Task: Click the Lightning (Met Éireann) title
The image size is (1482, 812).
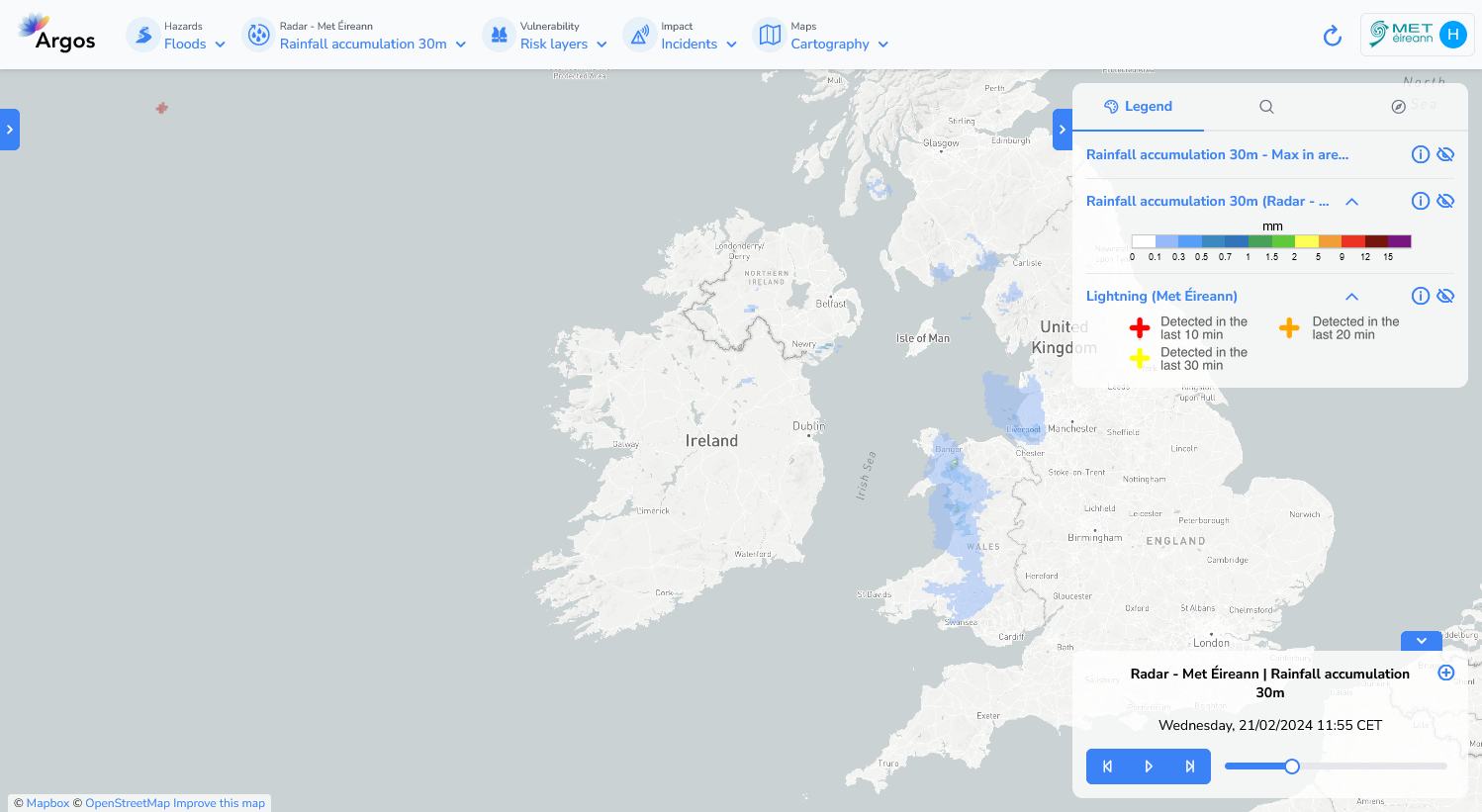Action: pos(1161,296)
